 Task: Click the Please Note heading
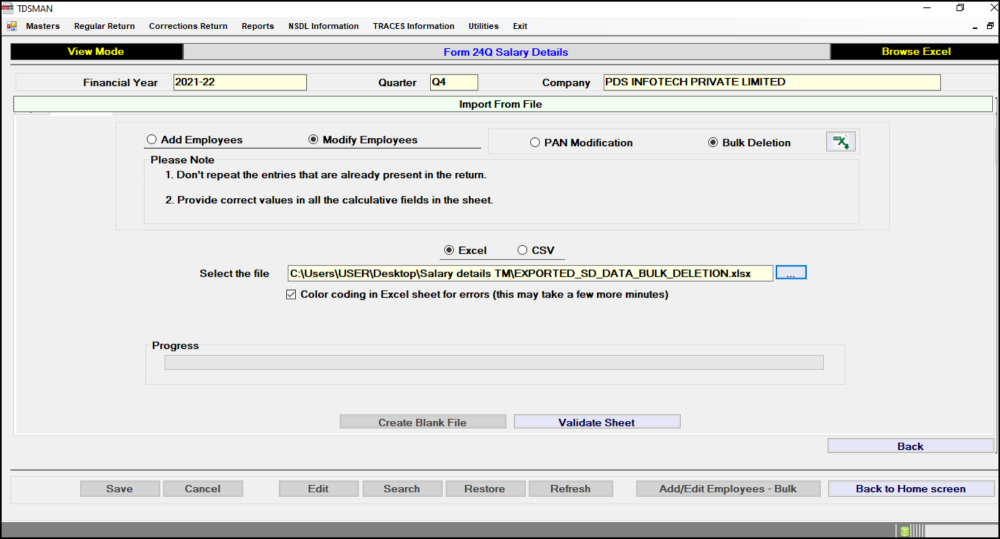tap(182, 160)
